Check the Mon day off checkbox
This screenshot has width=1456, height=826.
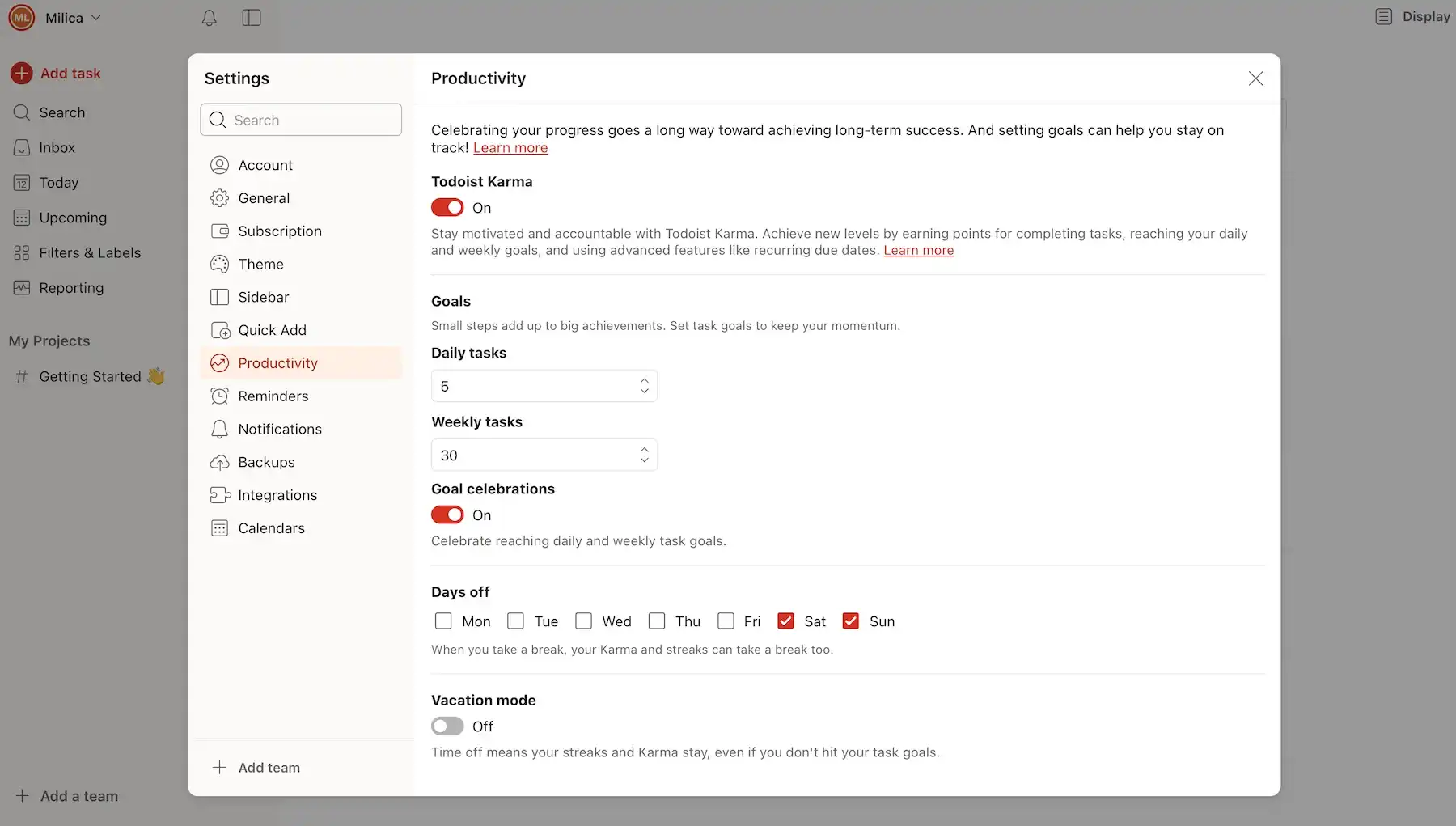click(x=443, y=621)
